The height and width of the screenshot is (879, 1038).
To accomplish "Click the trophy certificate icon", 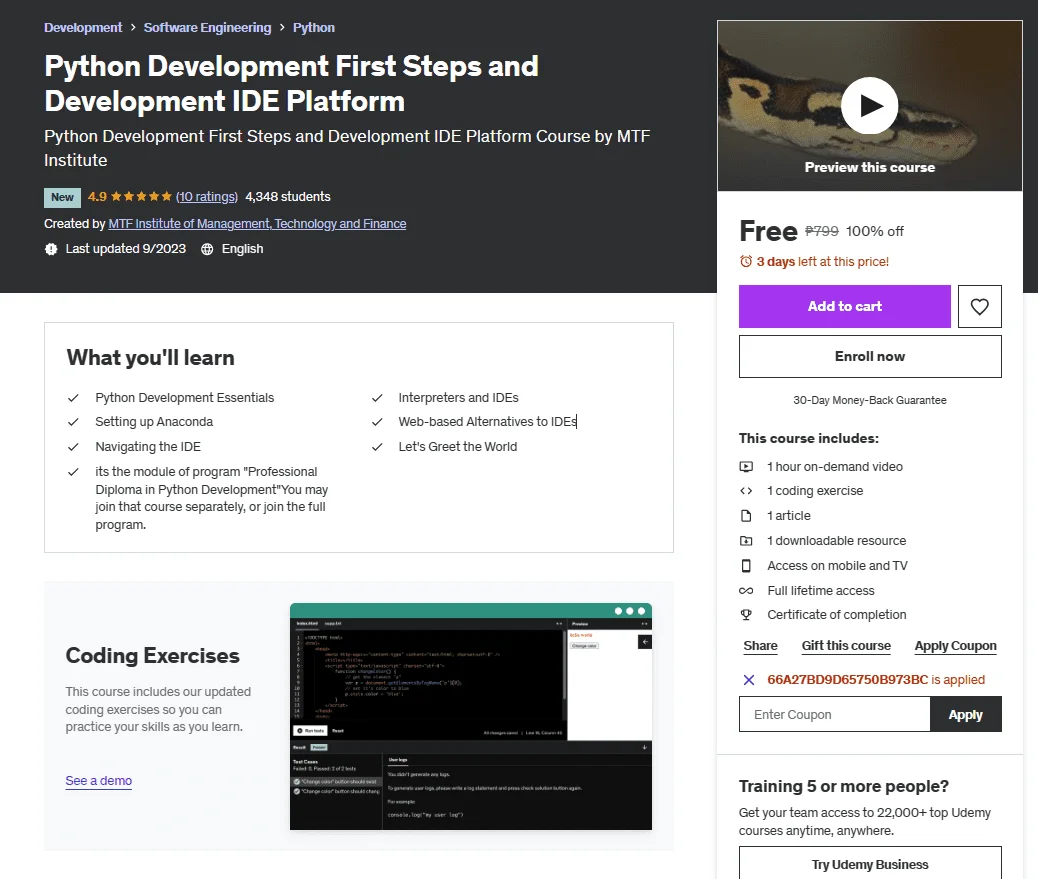I will coord(746,615).
